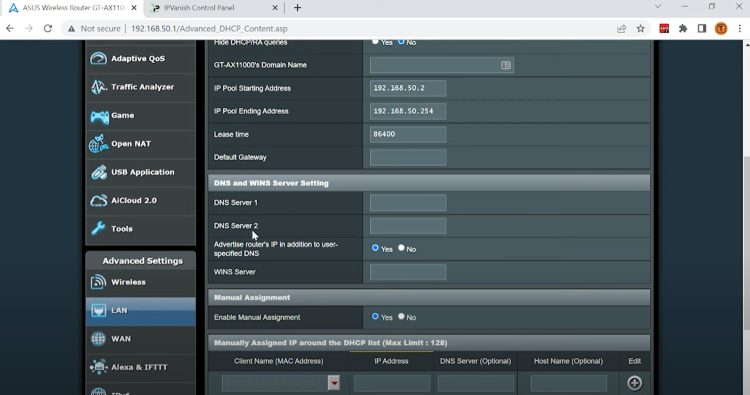The image size is (750, 395).
Task: Click the Manually Assigned IP list header
Action: click(x=429, y=343)
